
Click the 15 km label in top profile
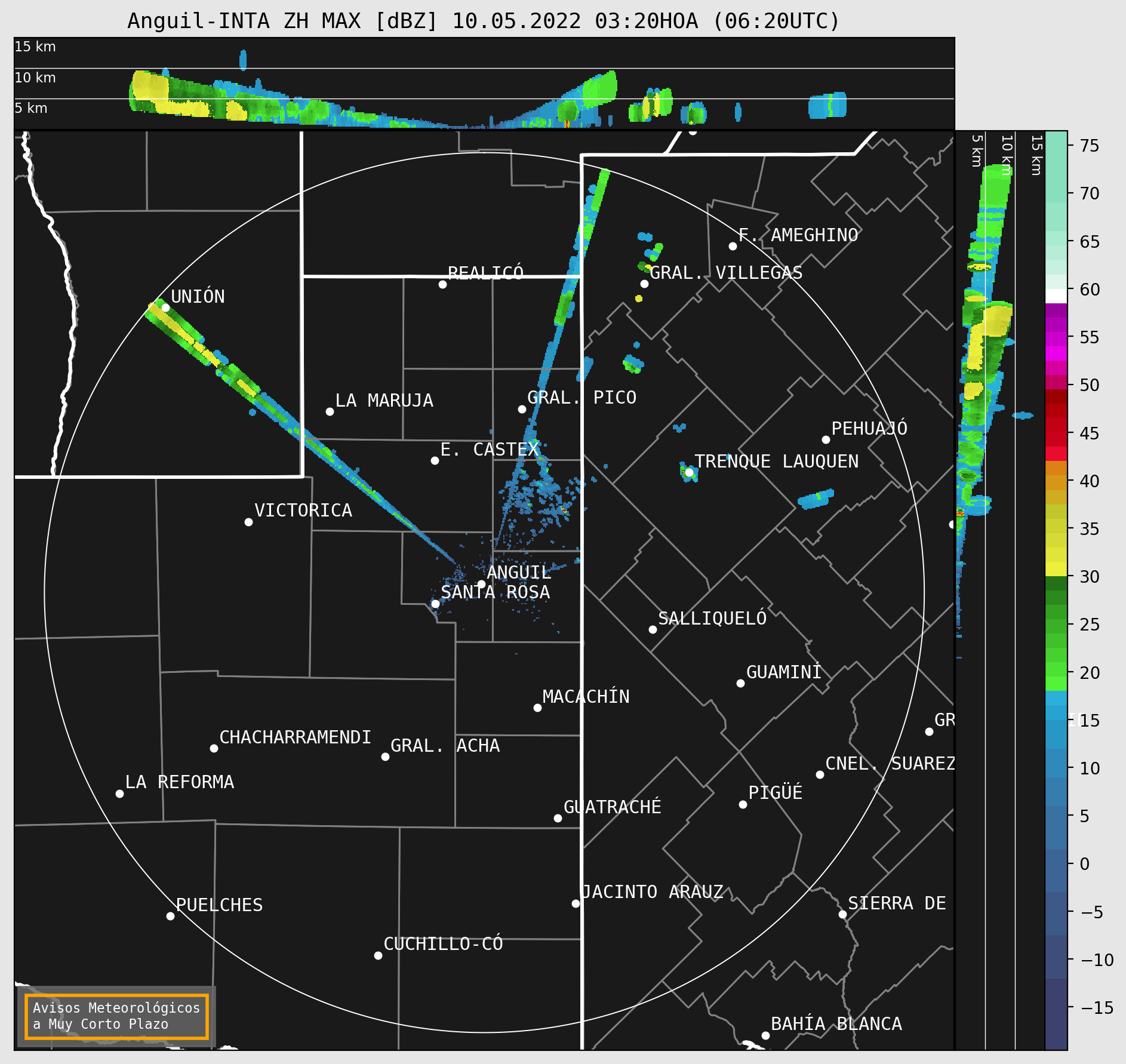coord(35,47)
